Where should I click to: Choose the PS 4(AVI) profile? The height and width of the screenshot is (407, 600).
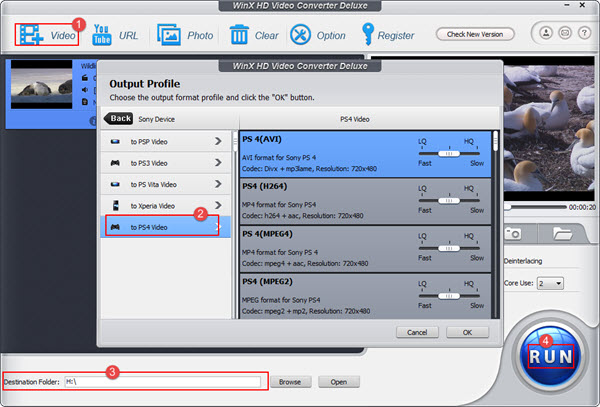point(365,154)
